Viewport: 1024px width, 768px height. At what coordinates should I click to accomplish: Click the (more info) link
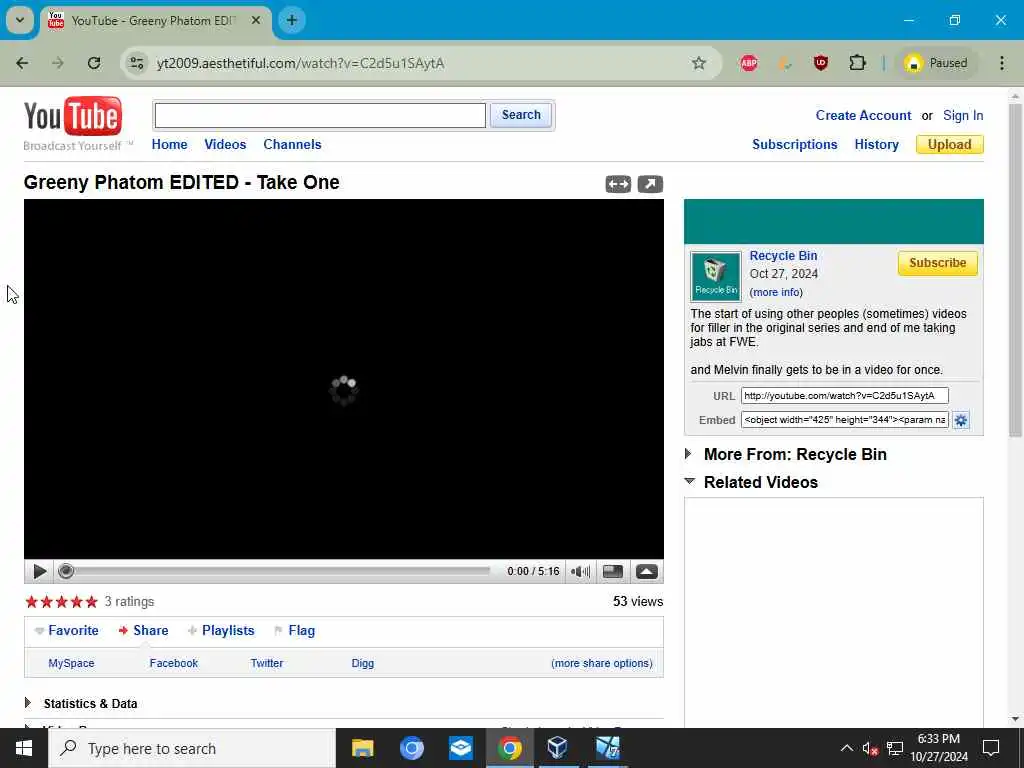pyautogui.click(x=776, y=293)
